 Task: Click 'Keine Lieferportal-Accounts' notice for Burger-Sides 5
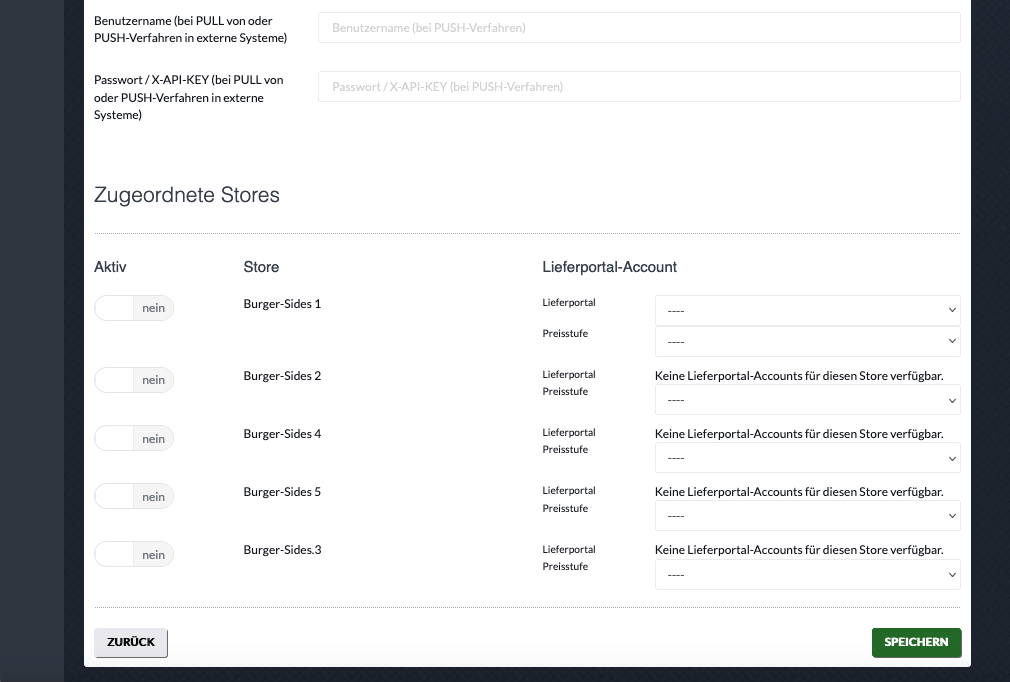799,492
